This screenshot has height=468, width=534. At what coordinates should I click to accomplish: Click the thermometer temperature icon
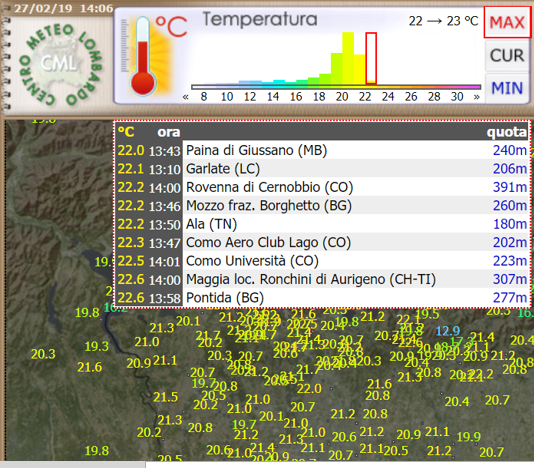point(144,57)
